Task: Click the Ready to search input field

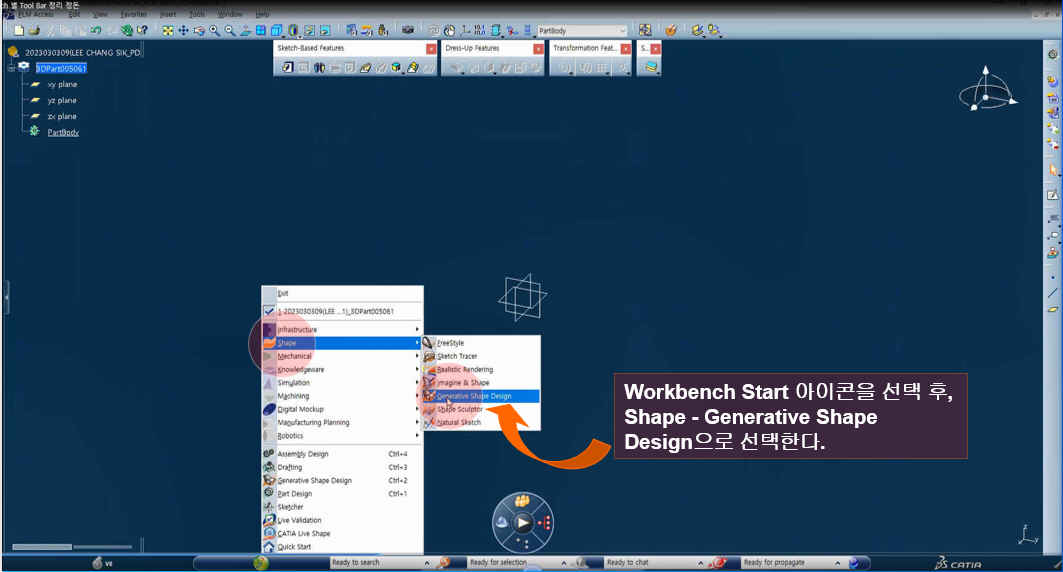Action: coord(376,563)
